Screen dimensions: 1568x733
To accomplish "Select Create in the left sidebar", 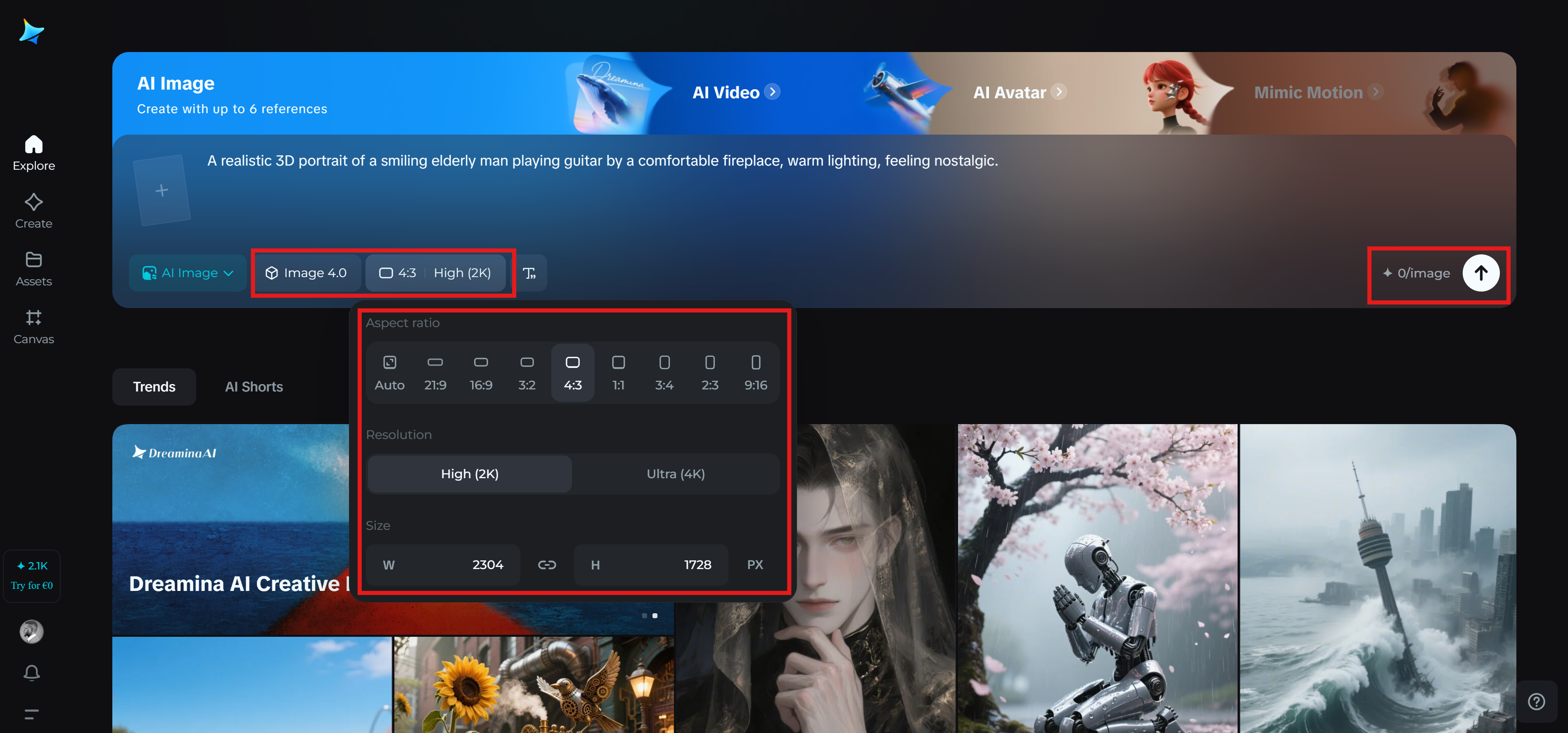I will click(x=33, y=210).
